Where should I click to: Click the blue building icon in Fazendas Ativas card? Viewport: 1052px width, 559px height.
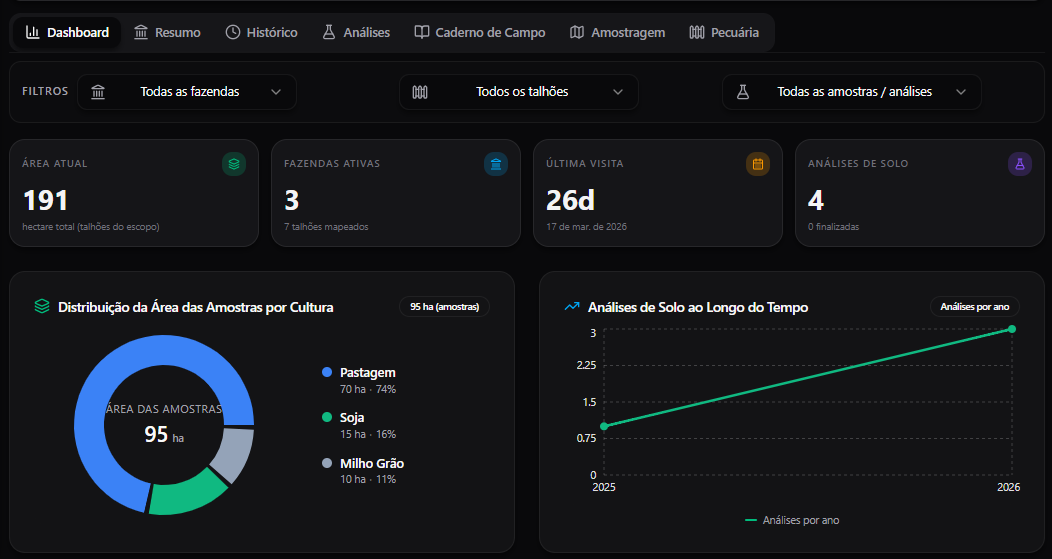[495, 163]
